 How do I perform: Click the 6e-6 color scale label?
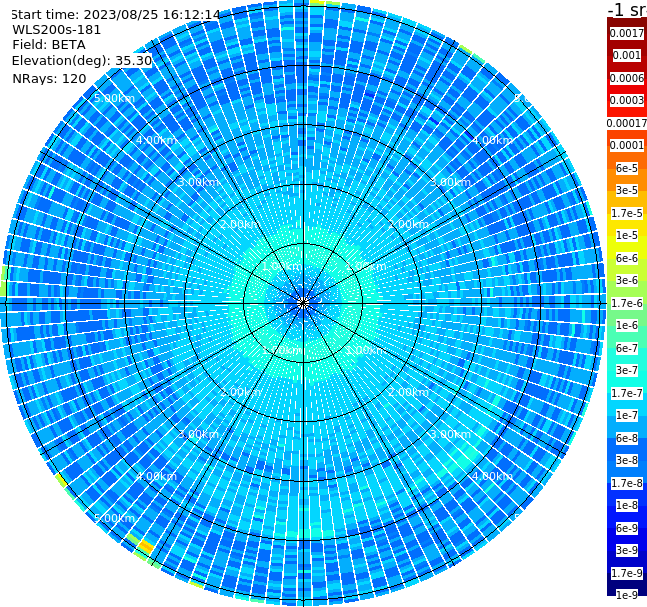tap(626, 258)
